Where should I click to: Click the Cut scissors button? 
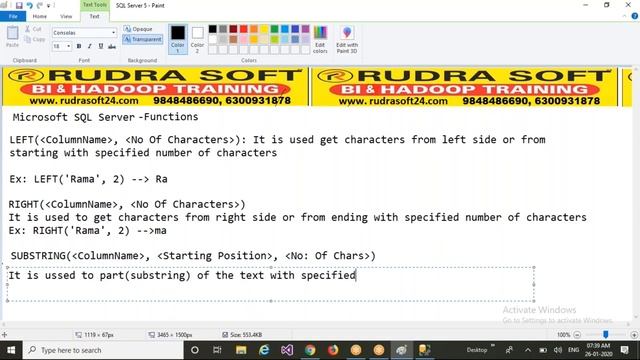click(x=33, y=29)
